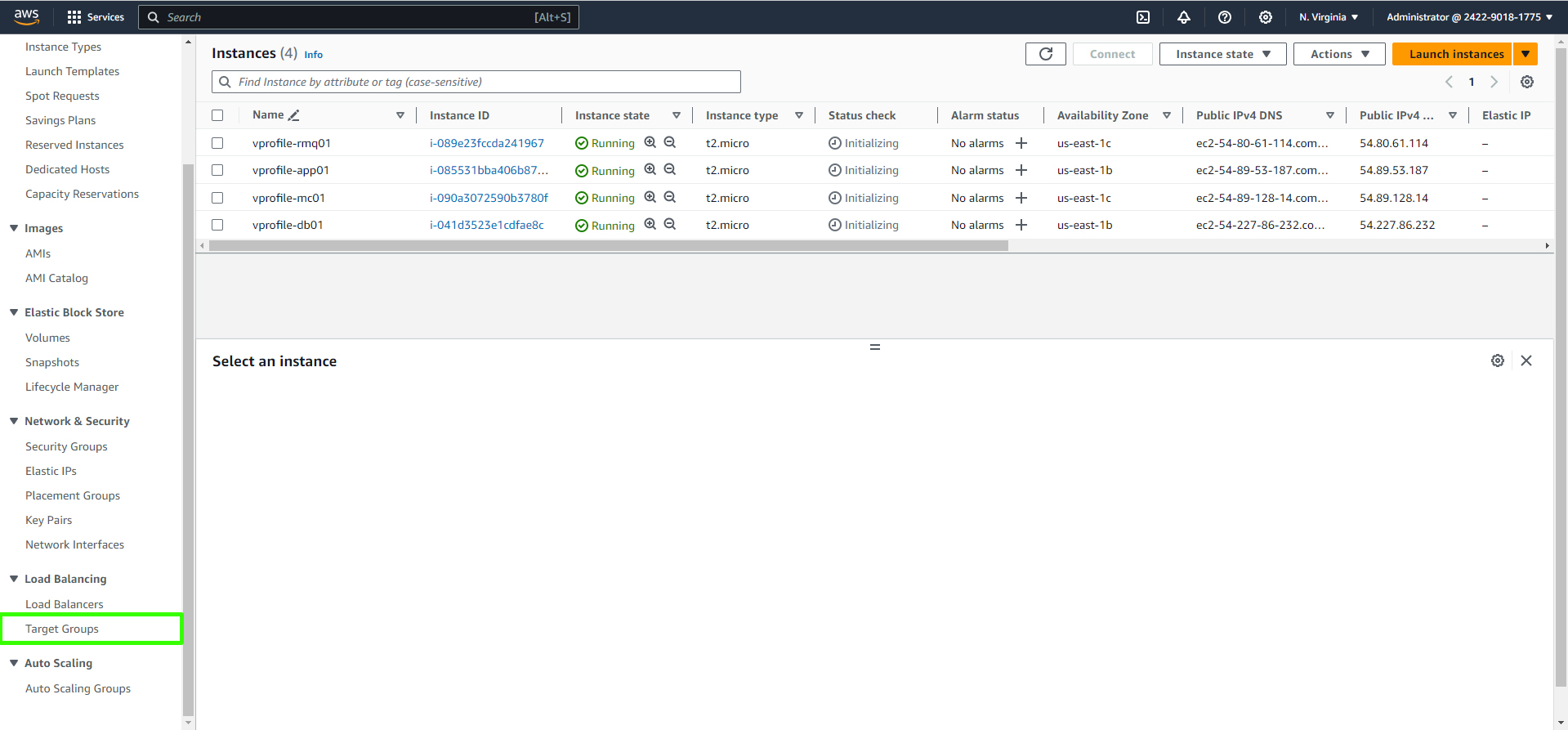Sort by Instance type column arrow
Screen dimensions: 1568x730
pos(799,115)
